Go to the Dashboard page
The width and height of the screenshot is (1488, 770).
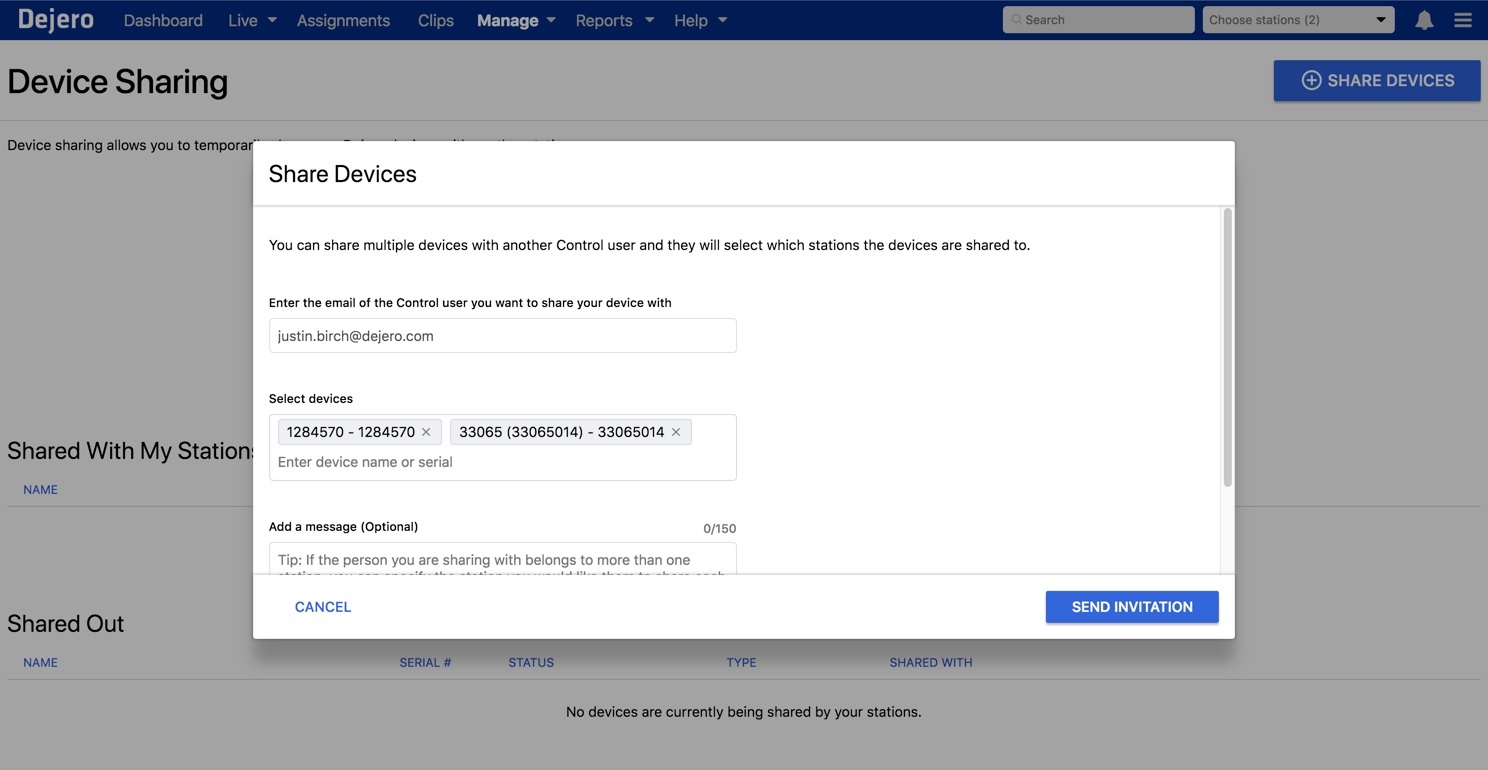point(163,20)
